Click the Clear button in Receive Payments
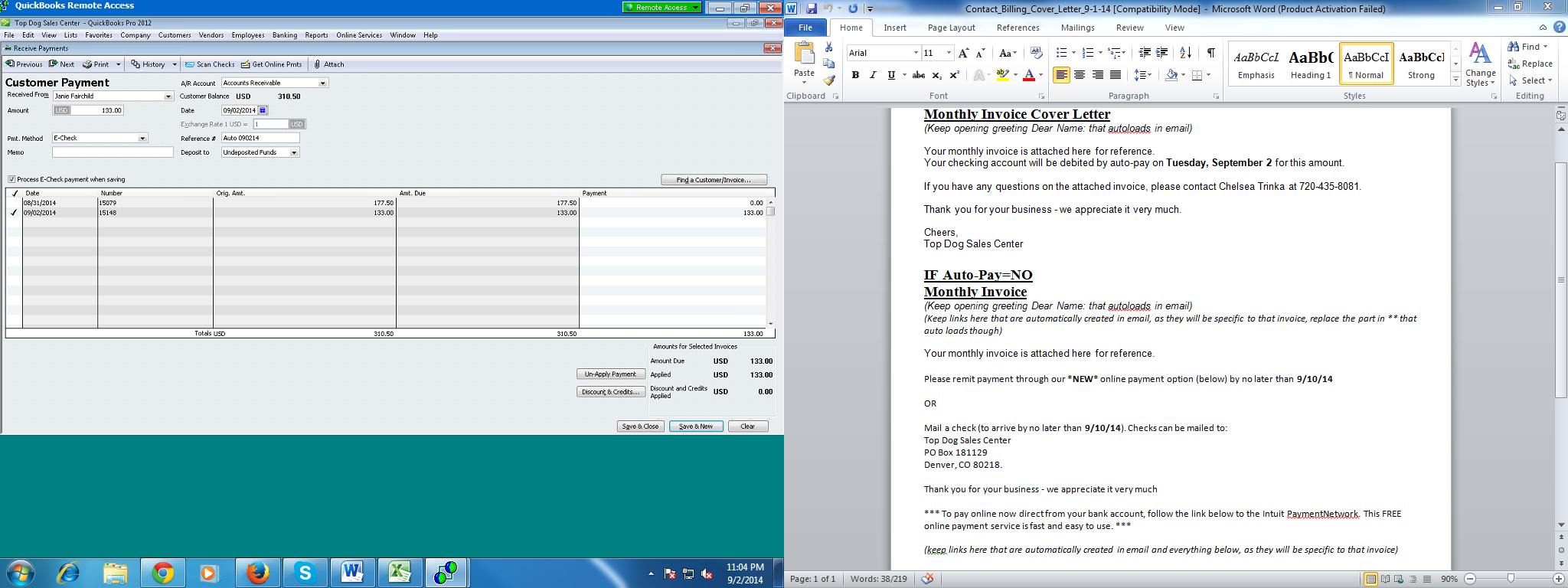Viewport: 1568px width, 588px height. [748, 426]
